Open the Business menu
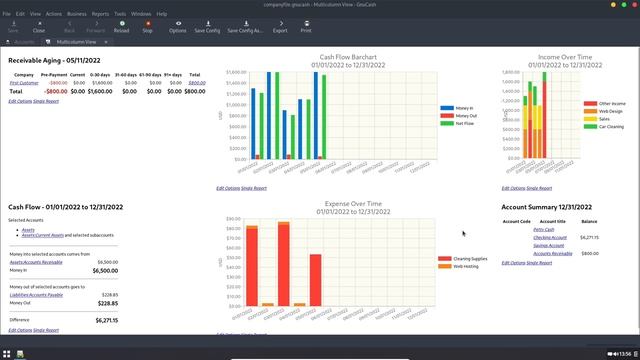Viewport: 640px width, 360px height. [77, 14]
